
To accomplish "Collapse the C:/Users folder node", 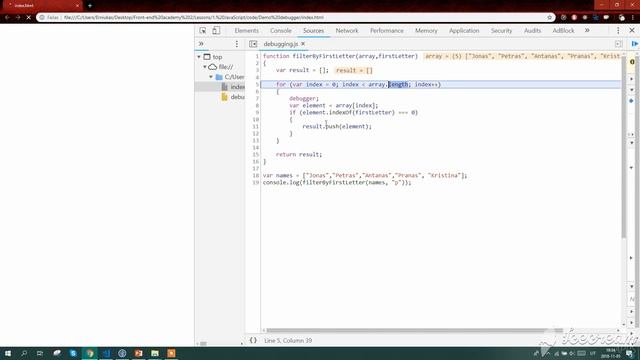I will 211,77.
